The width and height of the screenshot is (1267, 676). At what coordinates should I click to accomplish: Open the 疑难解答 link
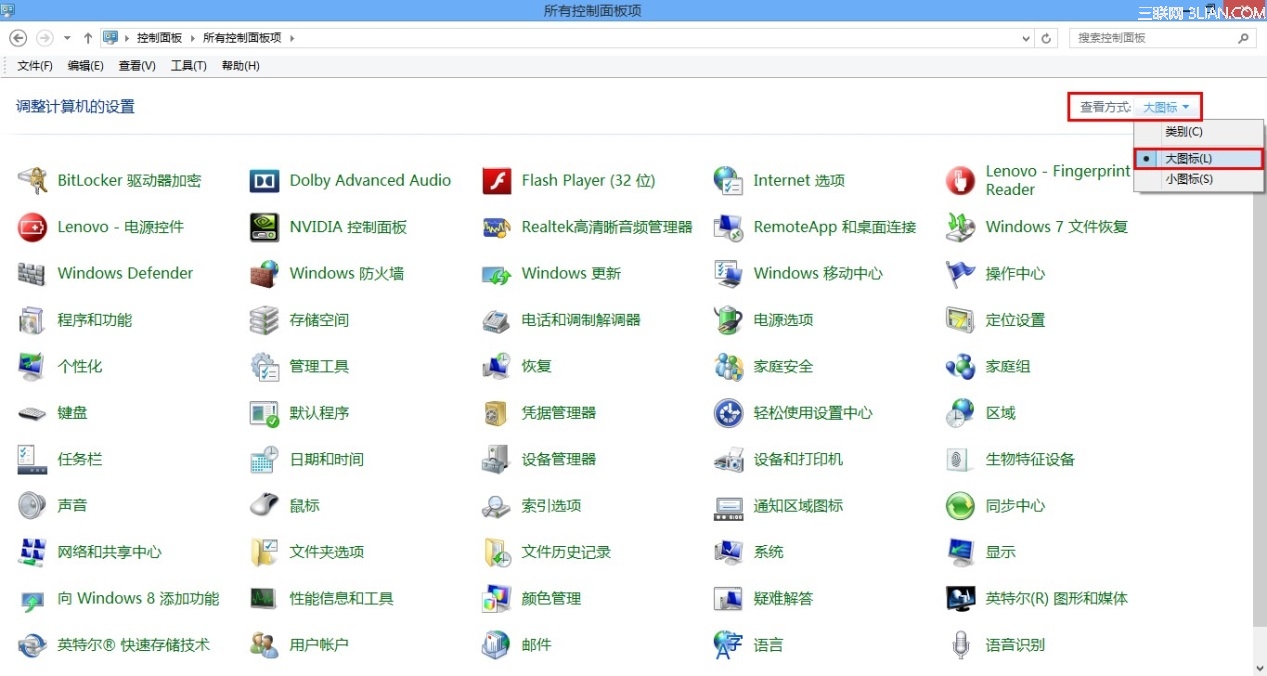(783, 599)
